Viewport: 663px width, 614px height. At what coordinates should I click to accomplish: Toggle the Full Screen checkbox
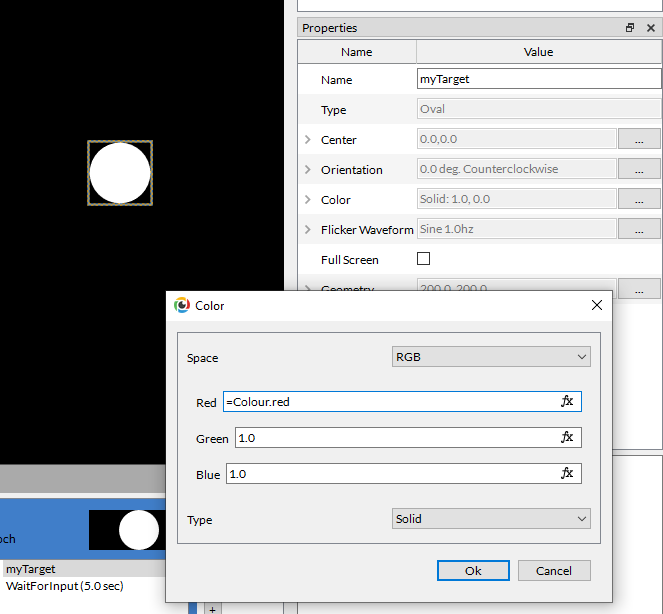tap(423, 259)
